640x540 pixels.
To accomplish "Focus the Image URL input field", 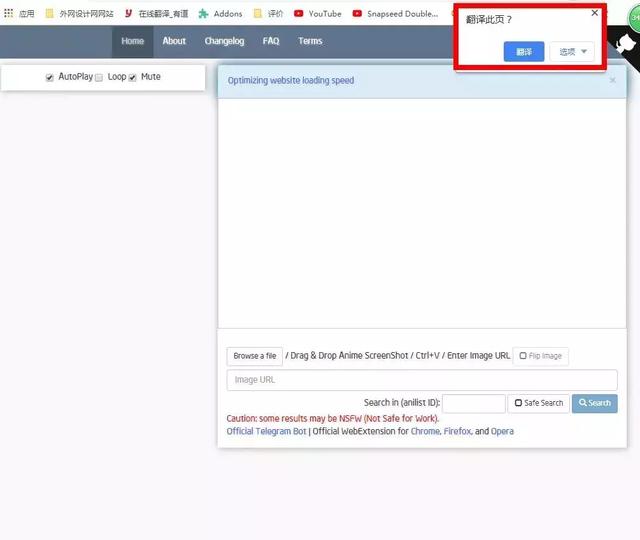I will coord(422,380).
